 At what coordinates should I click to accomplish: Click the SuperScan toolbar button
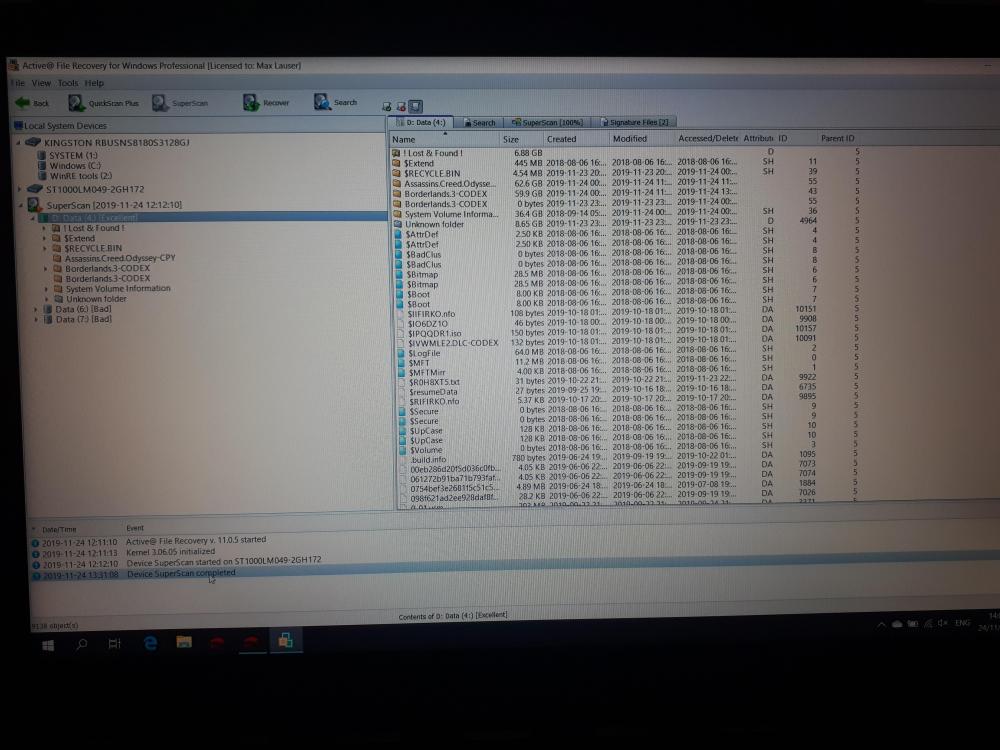click(x=180, y=103)
